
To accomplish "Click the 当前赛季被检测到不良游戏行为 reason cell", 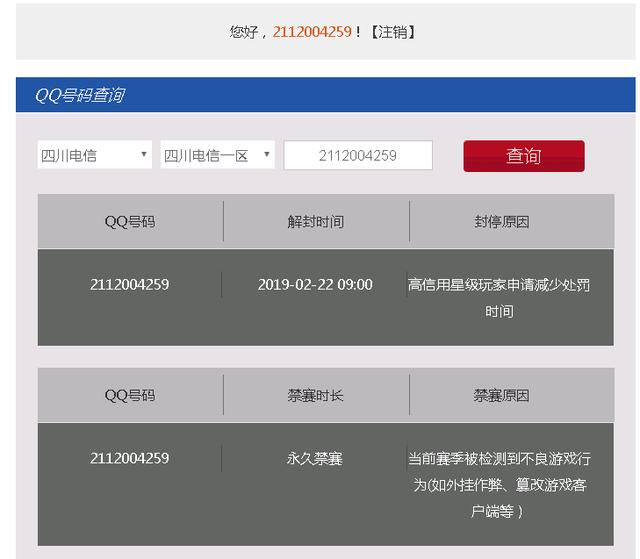I will point(499,485).
